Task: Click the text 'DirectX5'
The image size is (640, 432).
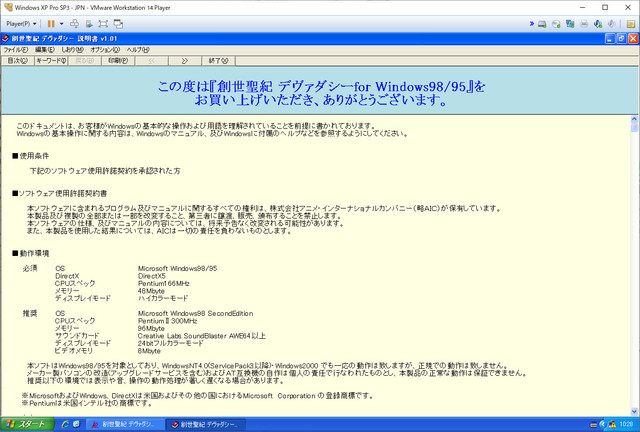Action: tap(152, 276)
